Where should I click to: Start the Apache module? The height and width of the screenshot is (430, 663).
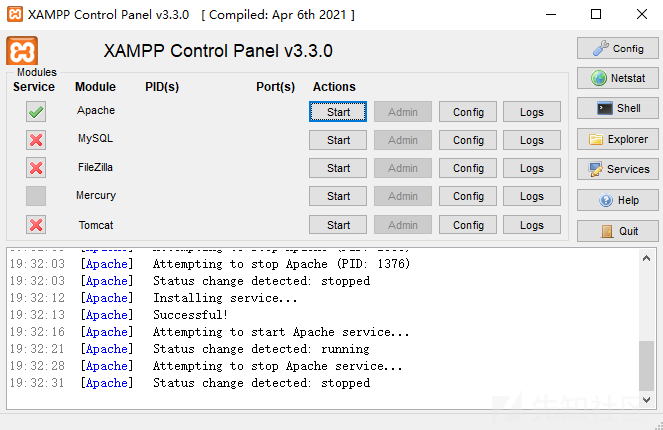338,112
